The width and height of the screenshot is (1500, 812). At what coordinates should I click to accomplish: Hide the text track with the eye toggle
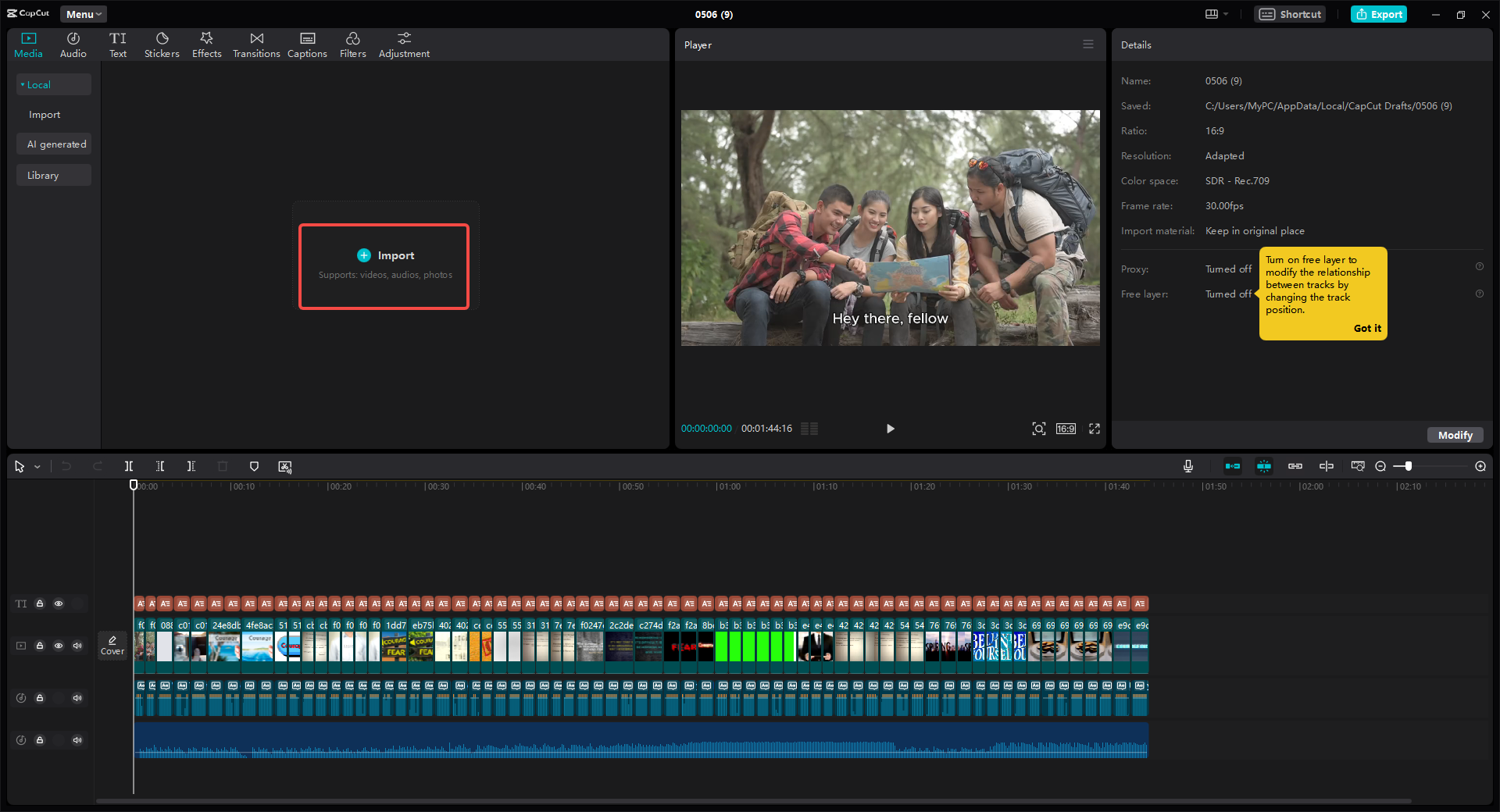59,604
